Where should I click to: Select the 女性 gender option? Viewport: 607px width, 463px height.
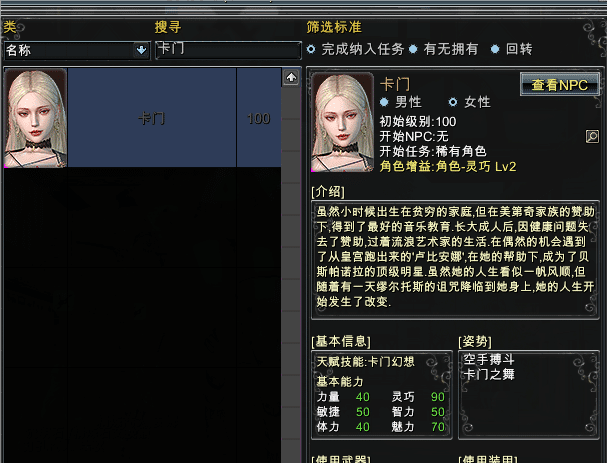click(470, 102)
